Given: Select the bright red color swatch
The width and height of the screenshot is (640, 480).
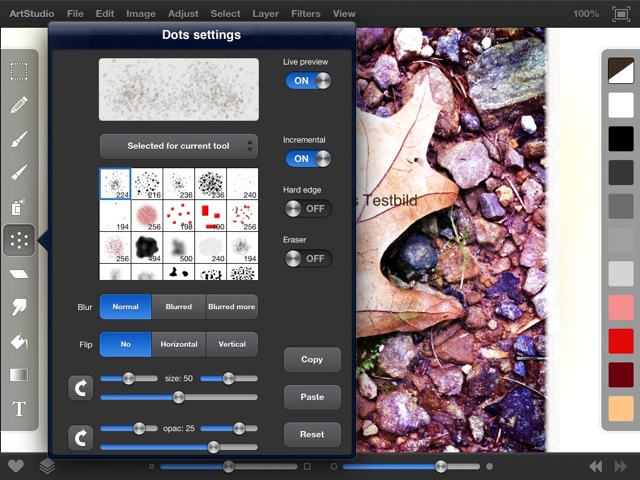Looking at the screenshot, I should [x=621, y=341].
